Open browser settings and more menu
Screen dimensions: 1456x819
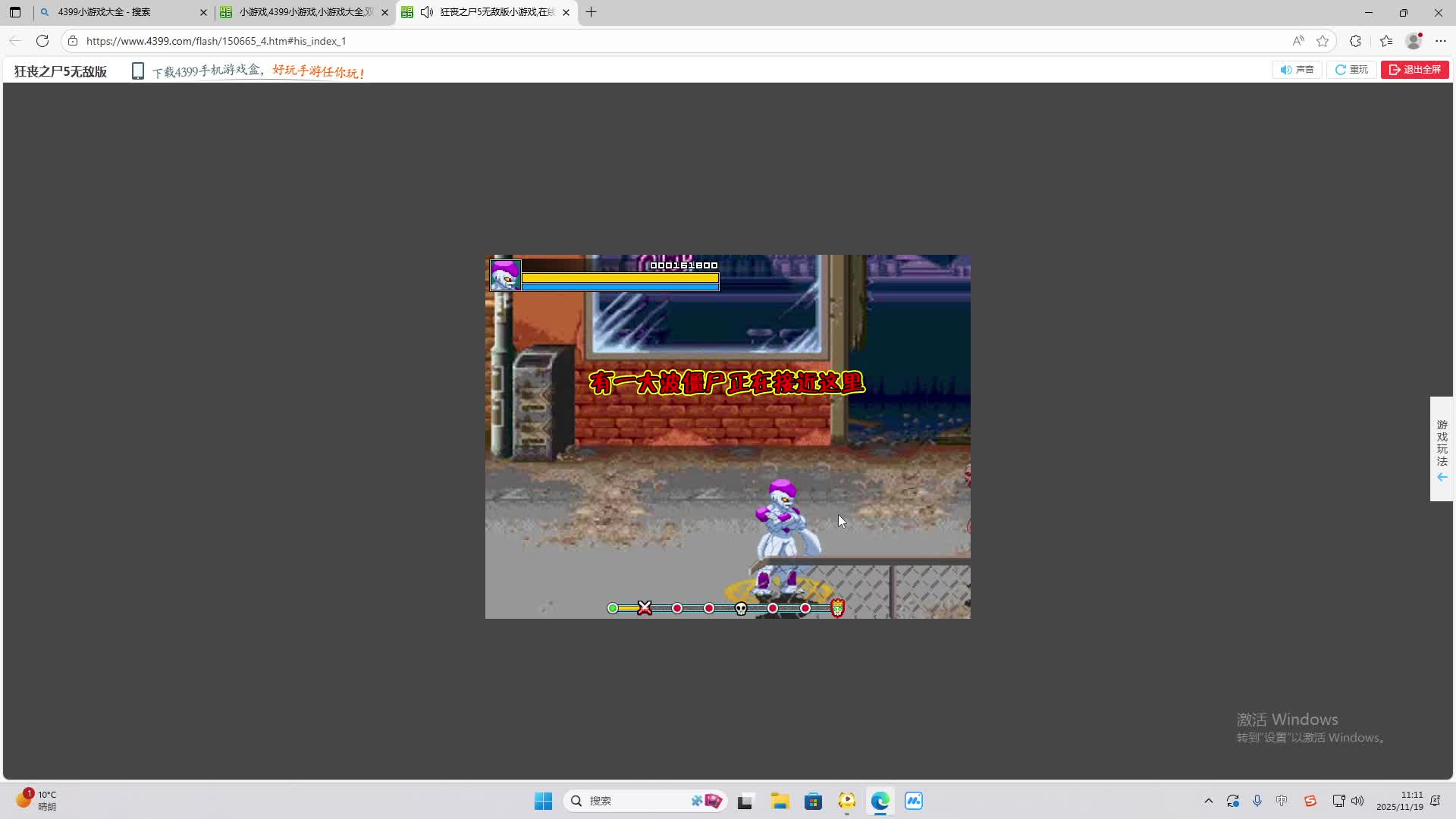point(1441,41)
